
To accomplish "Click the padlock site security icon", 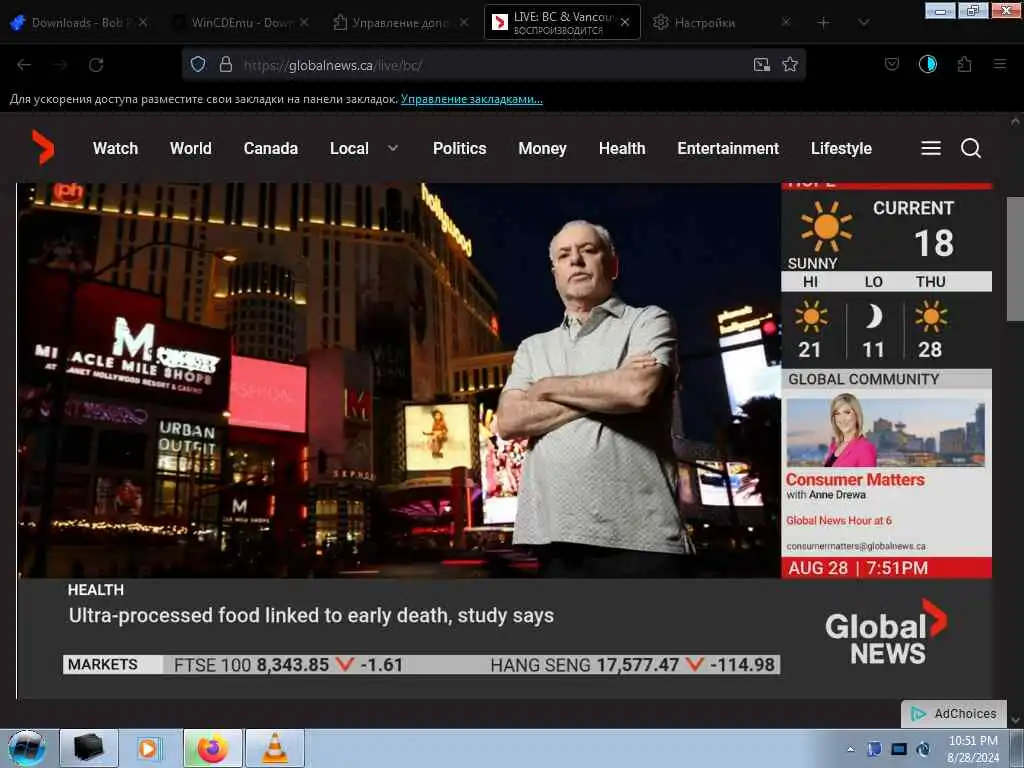I will pyautogui.click(x=226, y=64).
